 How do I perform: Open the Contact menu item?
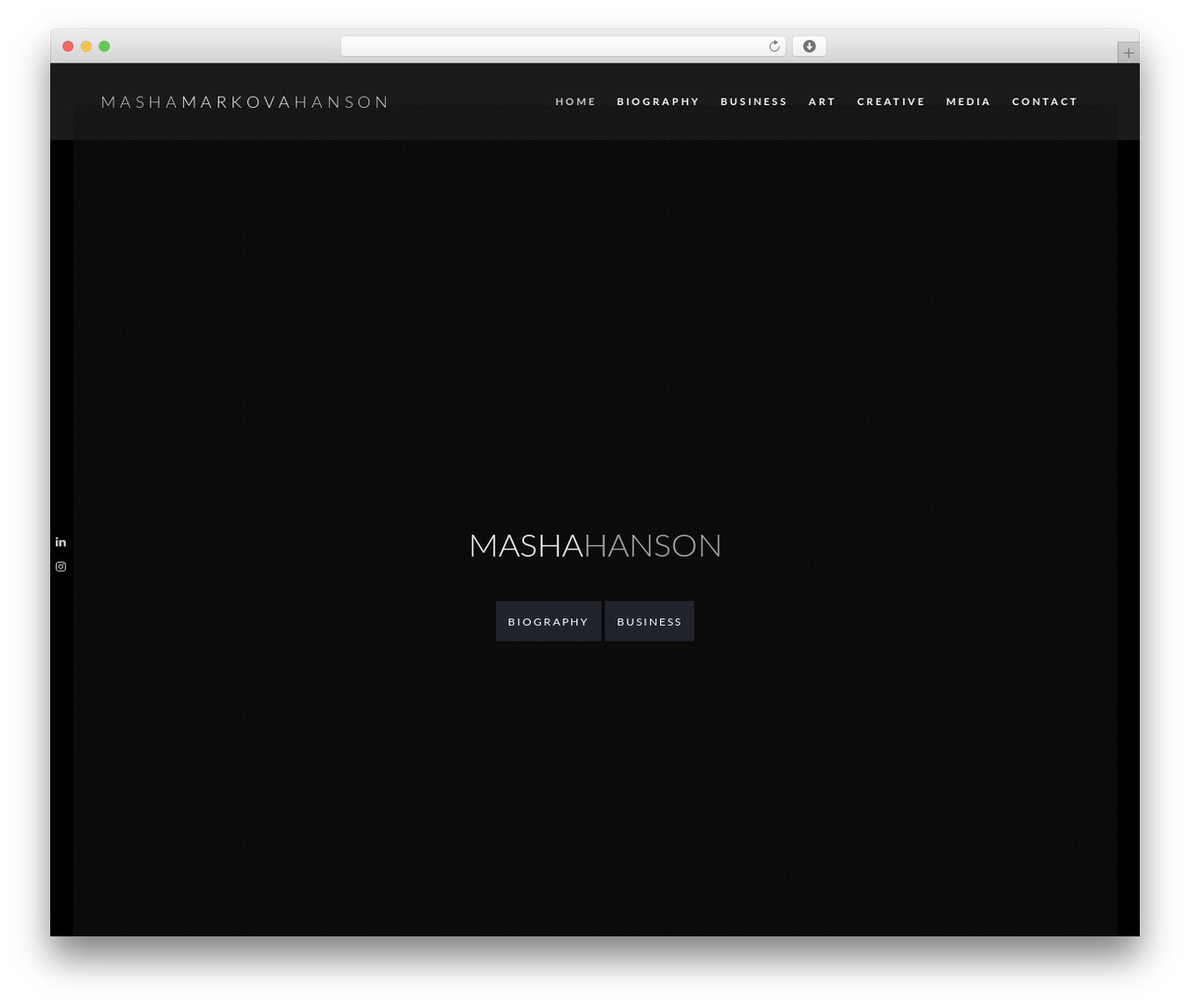pyautogui.click(x=1045, y=102)
